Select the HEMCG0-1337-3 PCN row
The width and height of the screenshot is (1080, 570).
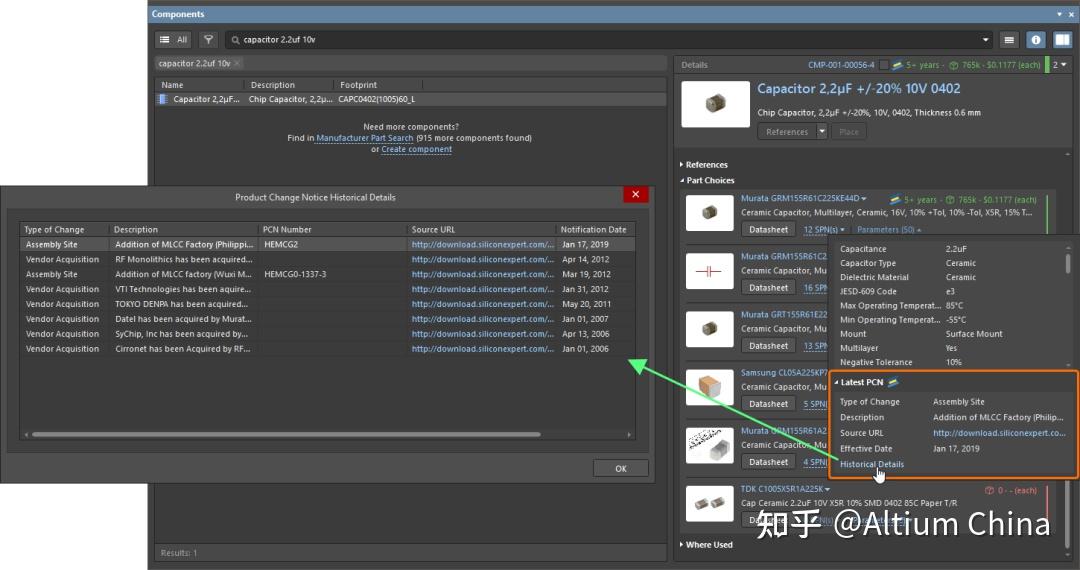click(327, 274)
